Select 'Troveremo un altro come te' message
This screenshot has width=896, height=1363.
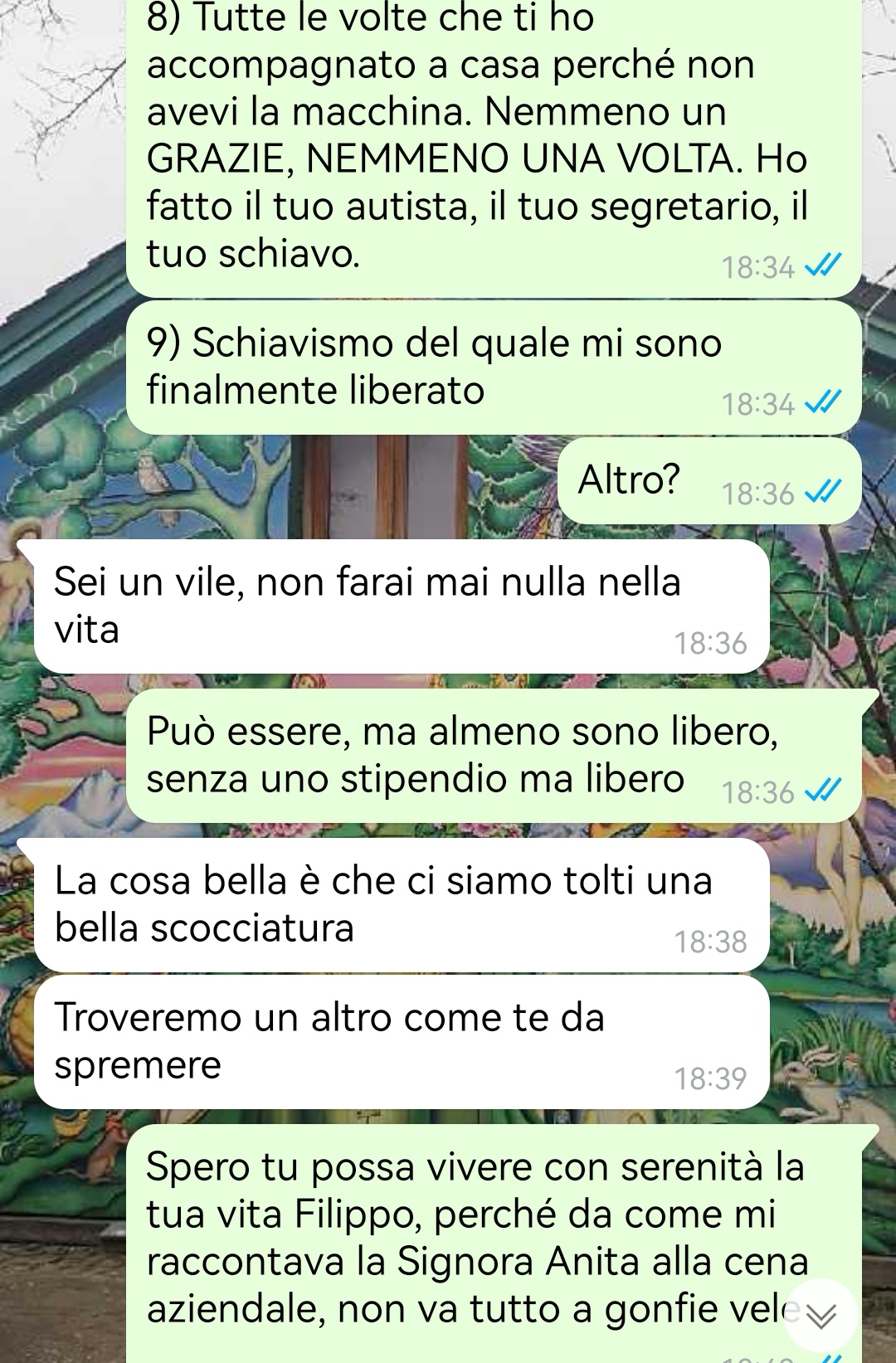coord(402,1042)
